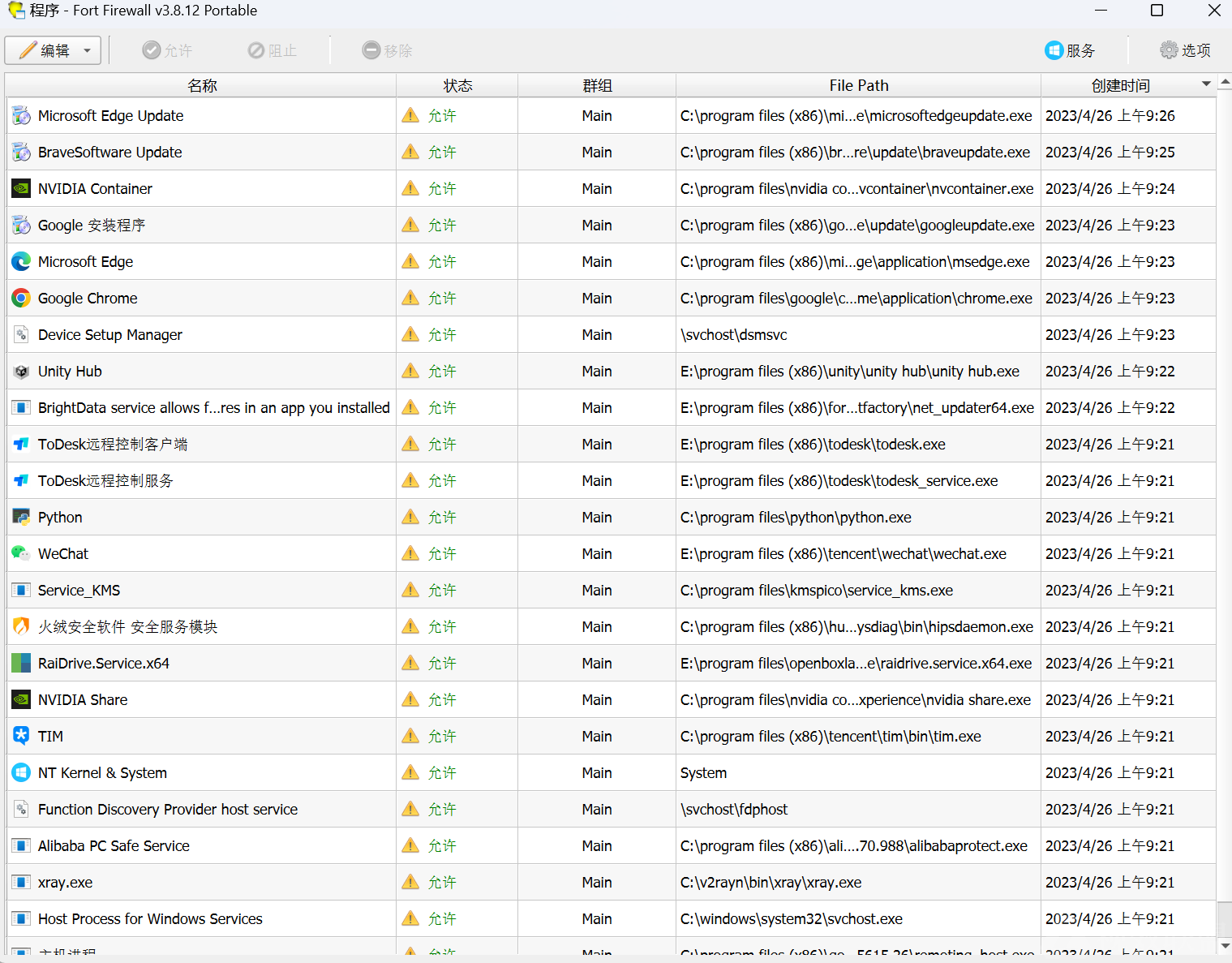
Task: Sort by the 名称 column header
Action: pos(201,85)
